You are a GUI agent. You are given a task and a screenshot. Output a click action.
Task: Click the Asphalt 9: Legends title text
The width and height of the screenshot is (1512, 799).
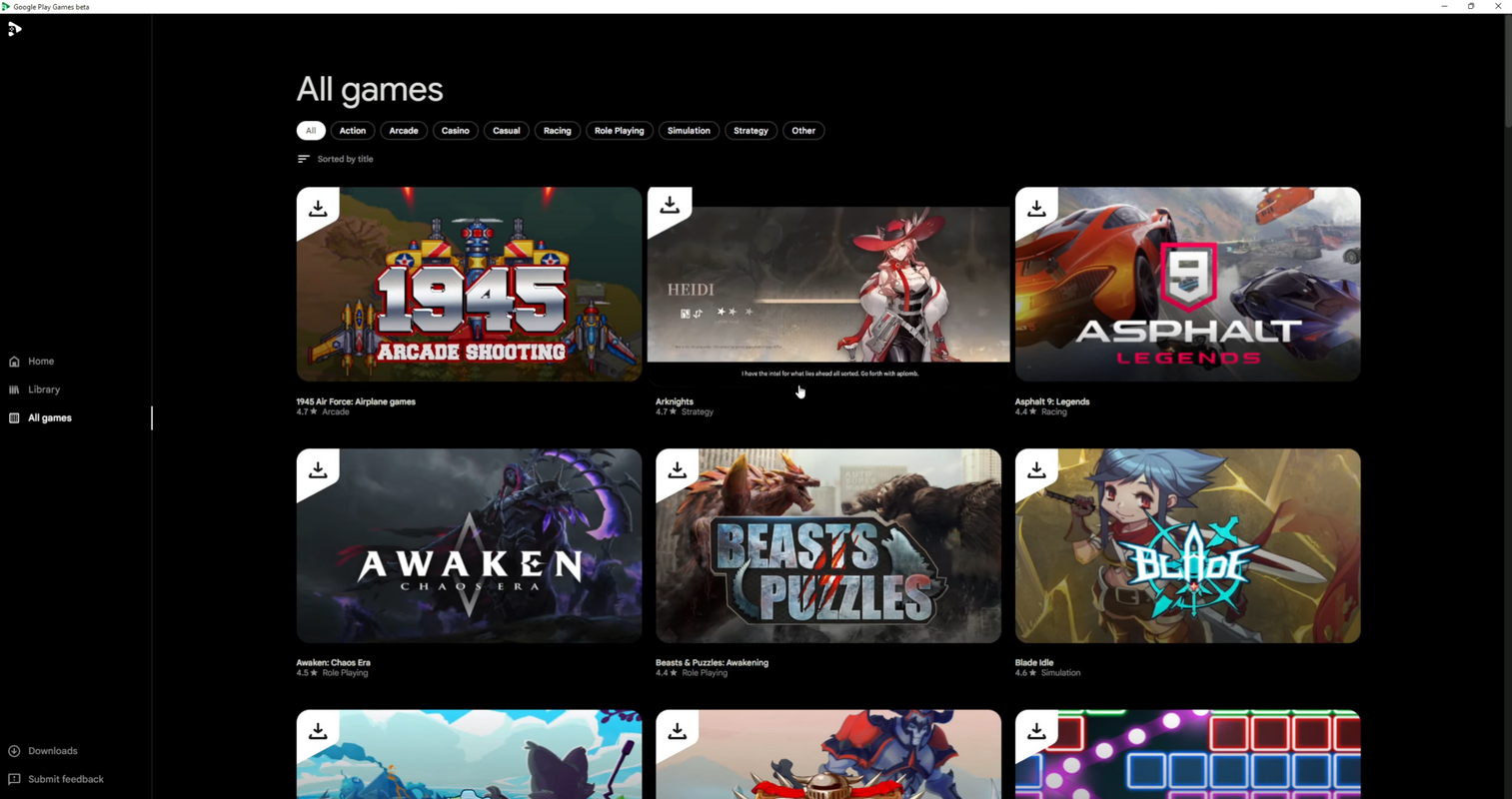(1052, 401)
